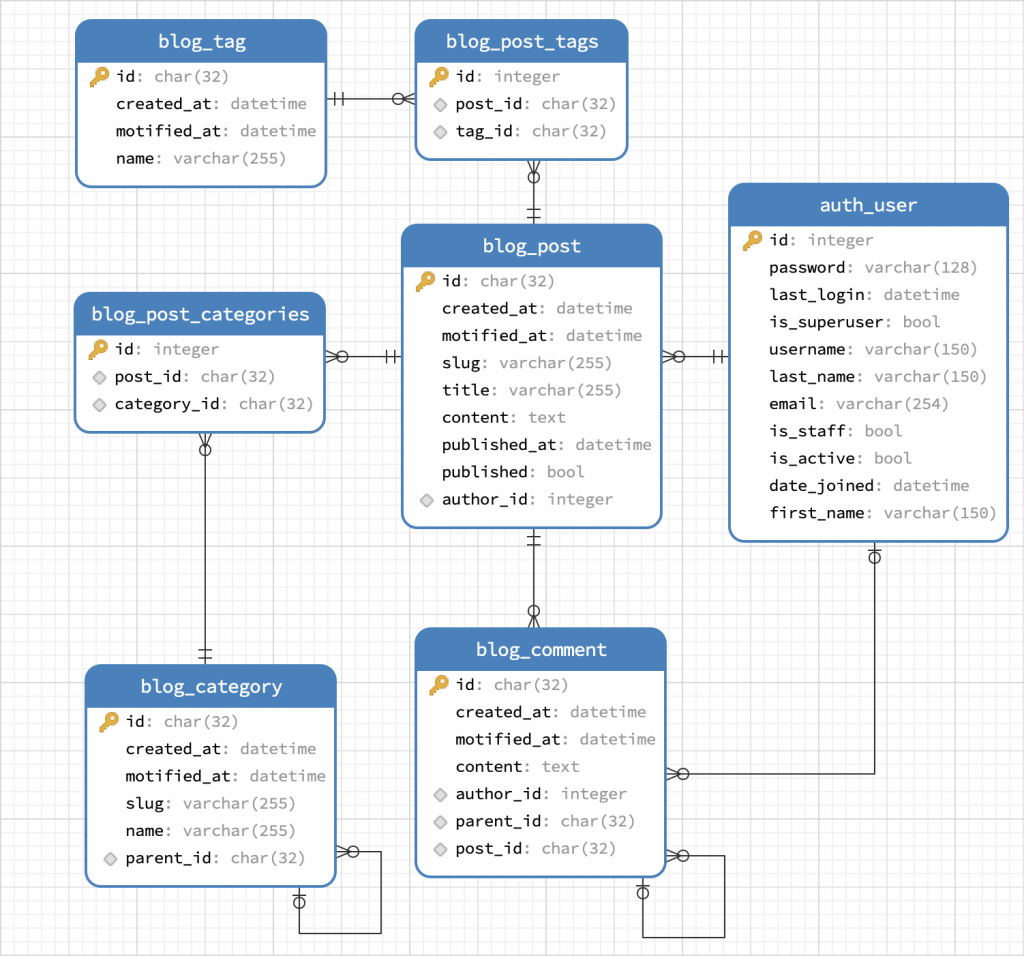Click diamond beside blog_post_categories post_id
The image size is (1024, 956).
99,377
